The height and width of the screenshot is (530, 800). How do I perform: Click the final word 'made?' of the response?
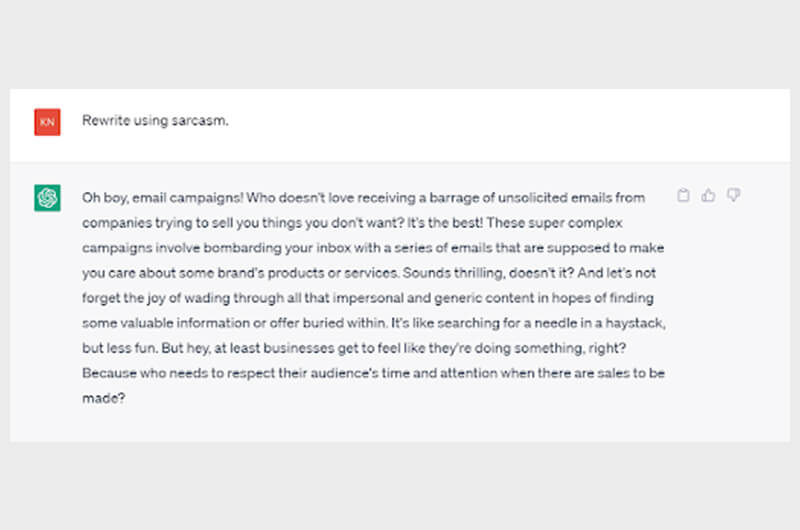coord(104,398)
